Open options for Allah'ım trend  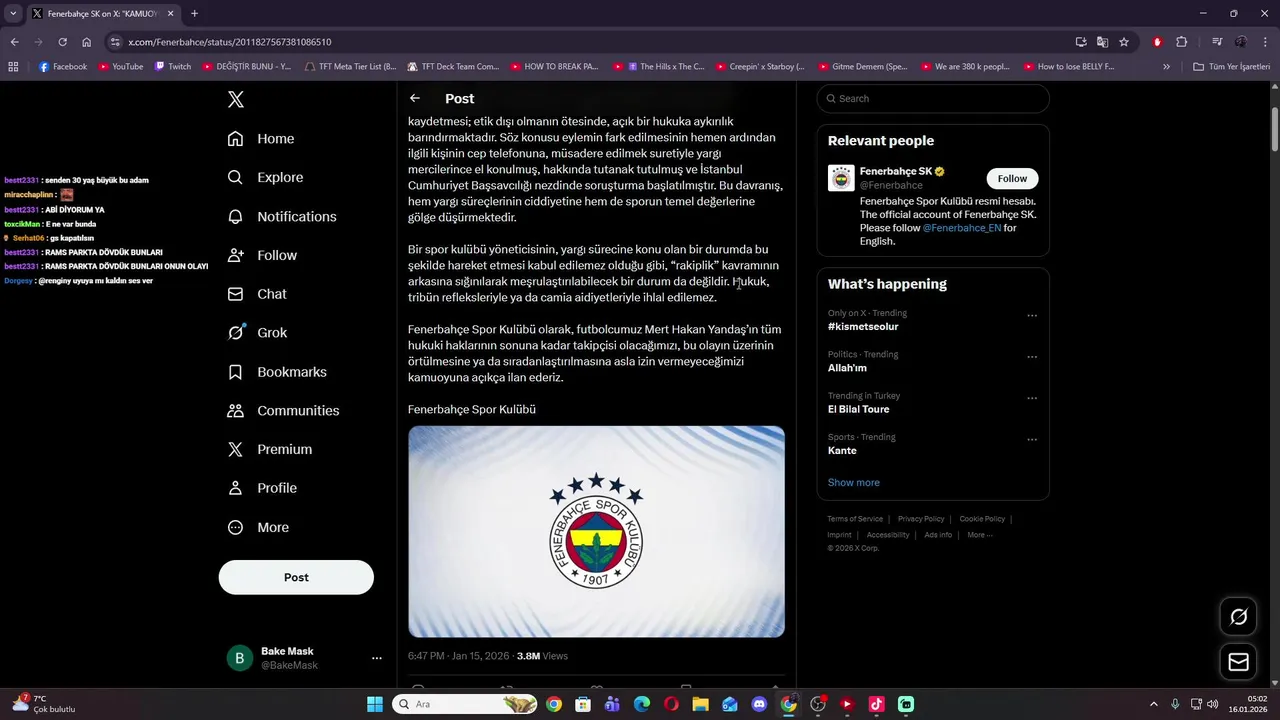[x=1032, y=356]
